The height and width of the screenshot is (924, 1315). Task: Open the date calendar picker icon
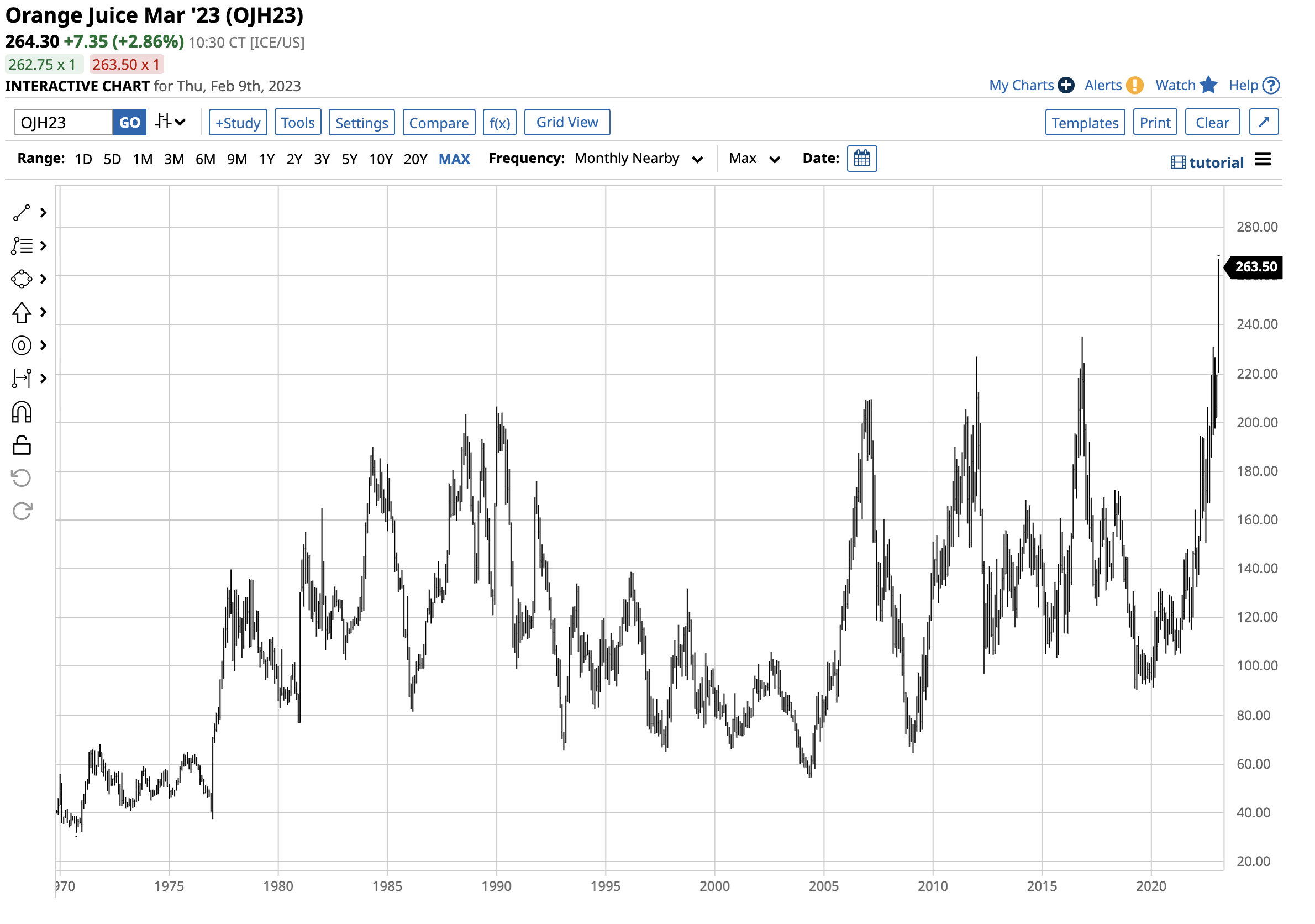click(x=862, y=159)
